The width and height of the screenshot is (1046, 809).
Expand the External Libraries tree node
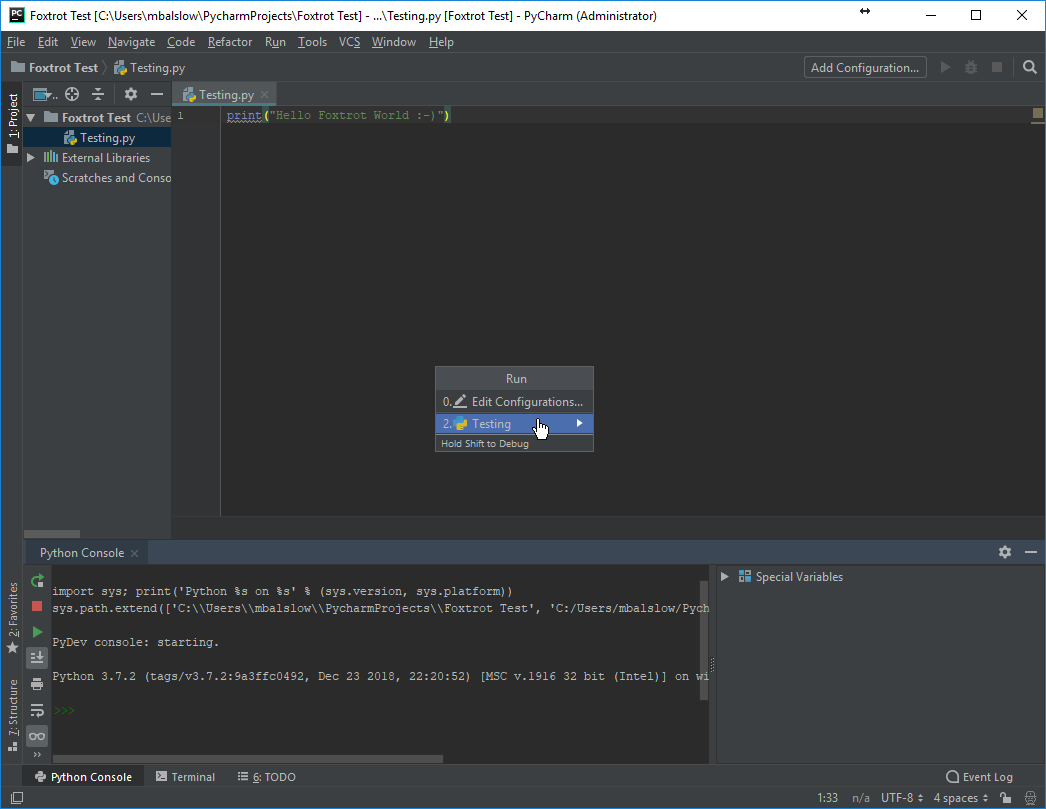coord(31,158)
